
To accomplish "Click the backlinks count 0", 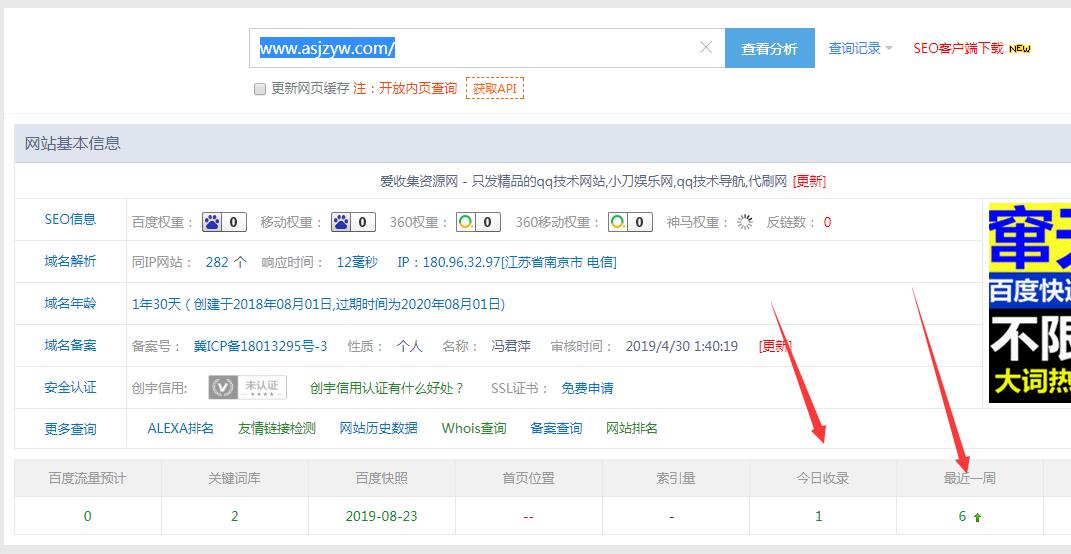I will coord(827,222).
